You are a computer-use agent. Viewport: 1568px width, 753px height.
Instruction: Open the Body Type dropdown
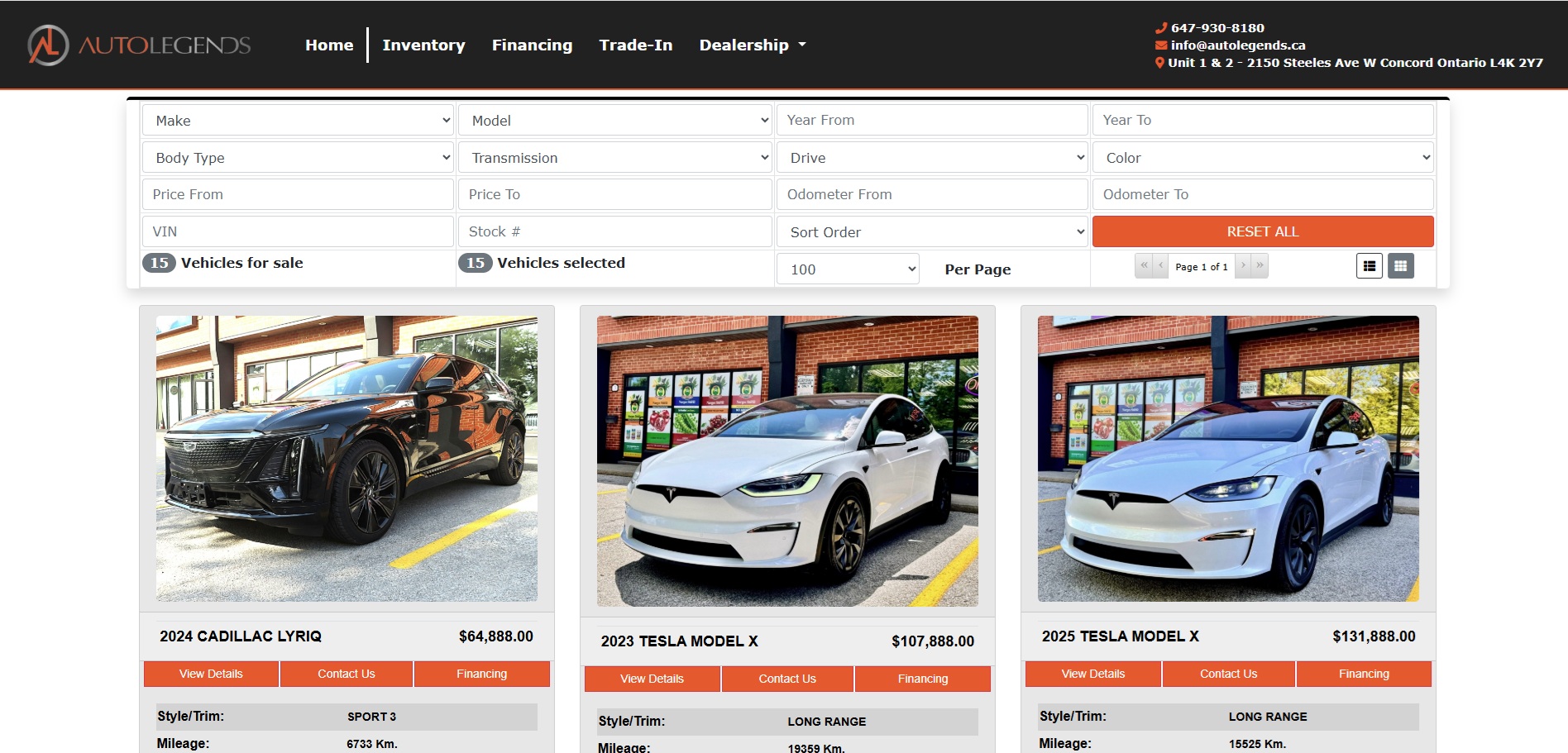tap(298, 158)
